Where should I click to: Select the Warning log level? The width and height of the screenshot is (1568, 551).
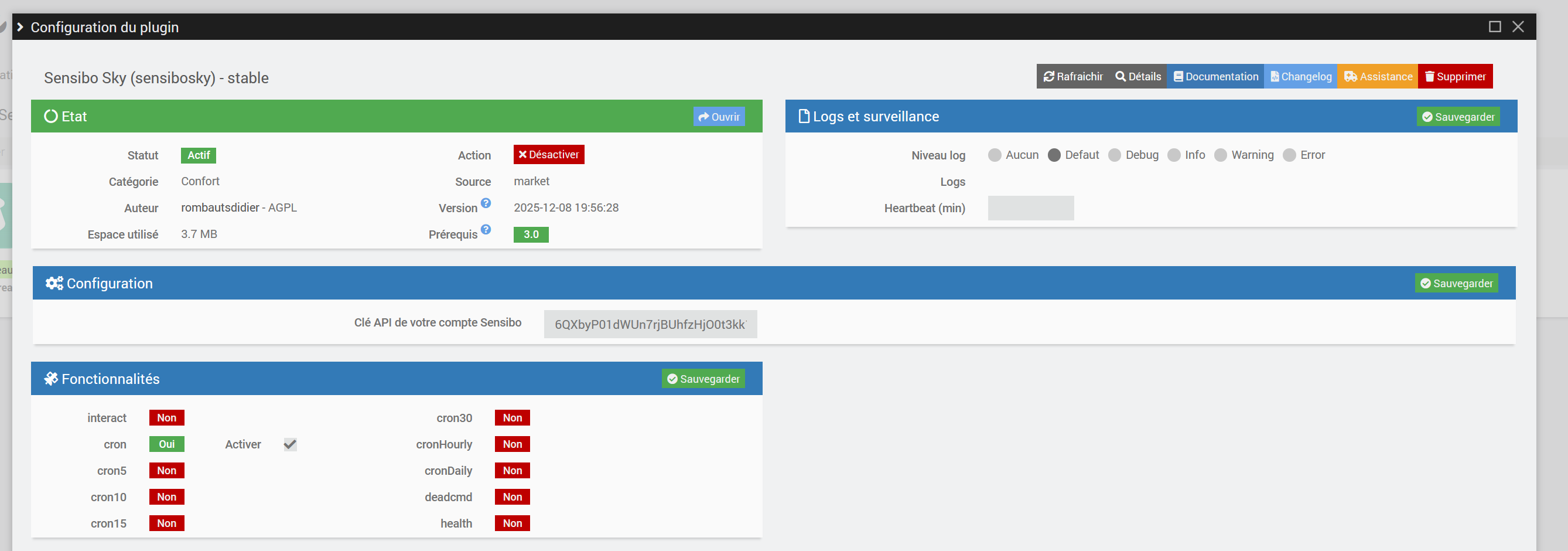tap(1221, 155)
